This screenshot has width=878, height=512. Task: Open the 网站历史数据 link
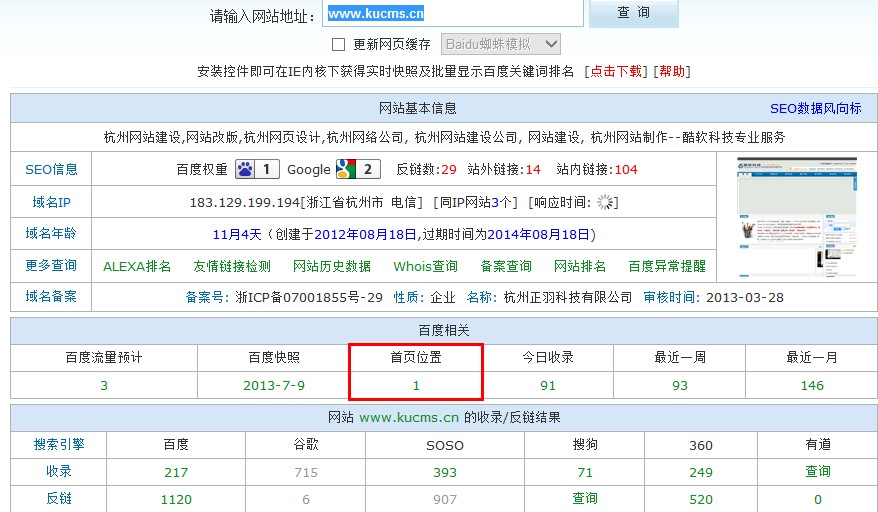[x=331, y=266]
